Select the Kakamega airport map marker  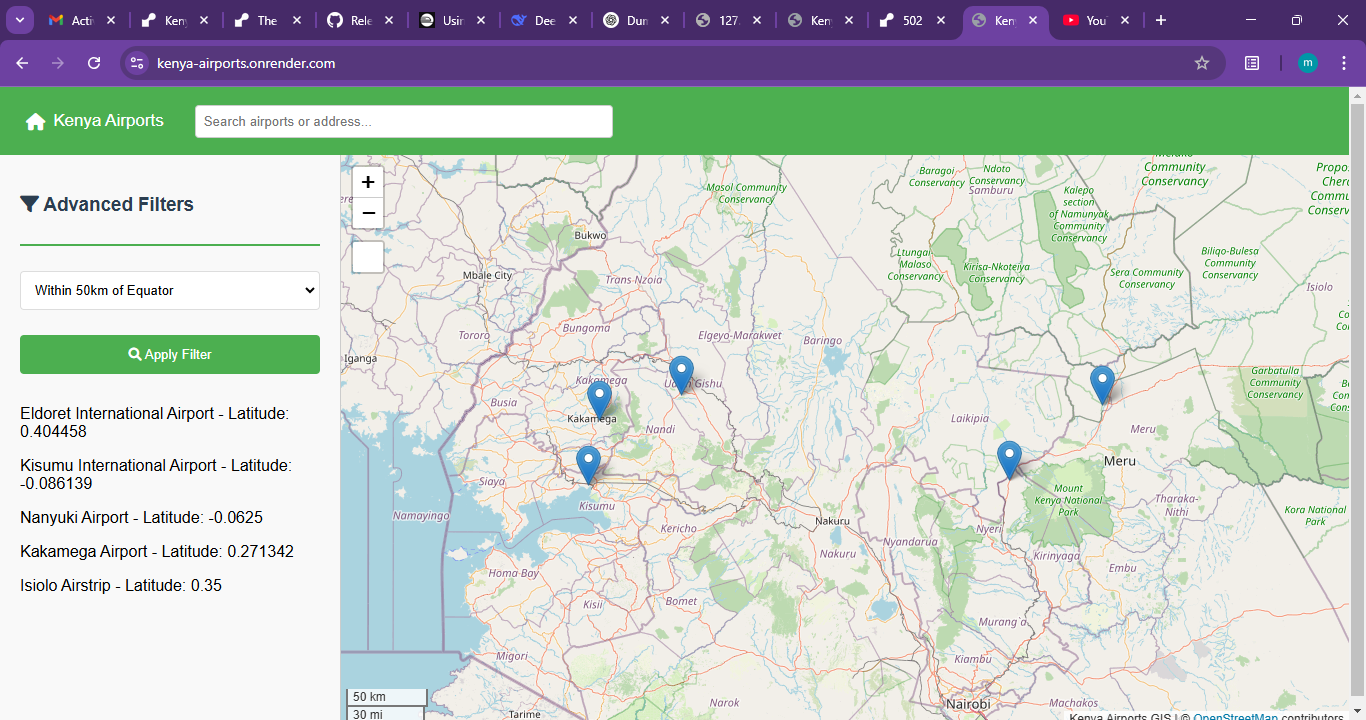click(x=599, y=400)
